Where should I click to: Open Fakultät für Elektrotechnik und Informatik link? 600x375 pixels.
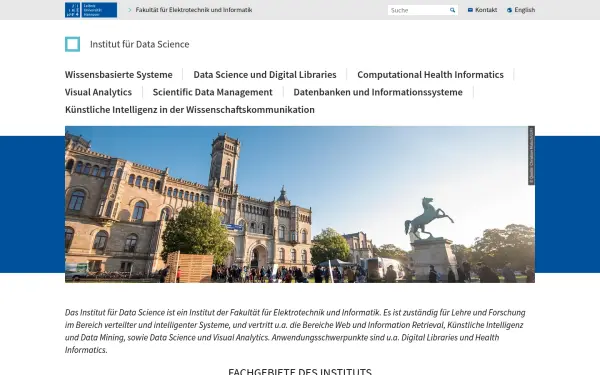(x=194, y=10)
